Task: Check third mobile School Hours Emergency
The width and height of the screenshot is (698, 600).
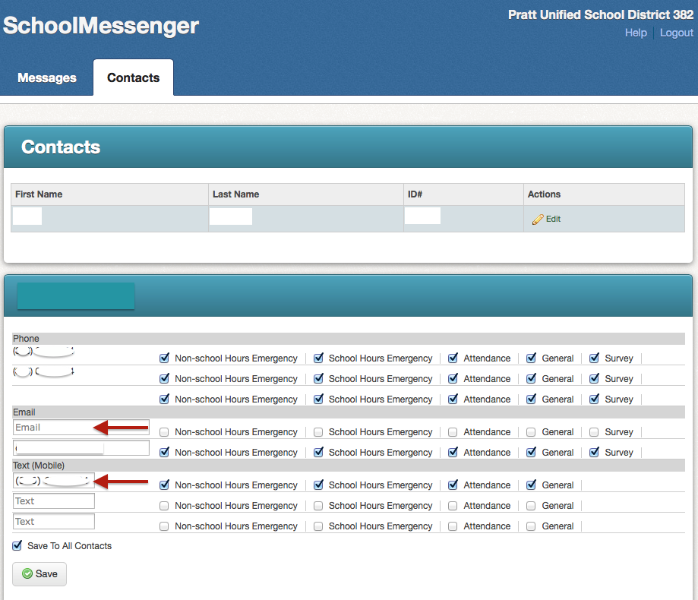Action: [318, 526]
